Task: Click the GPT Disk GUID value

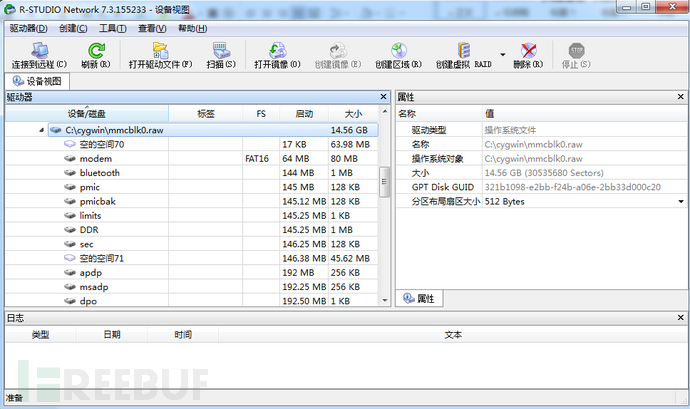Action: click(573, 187)
